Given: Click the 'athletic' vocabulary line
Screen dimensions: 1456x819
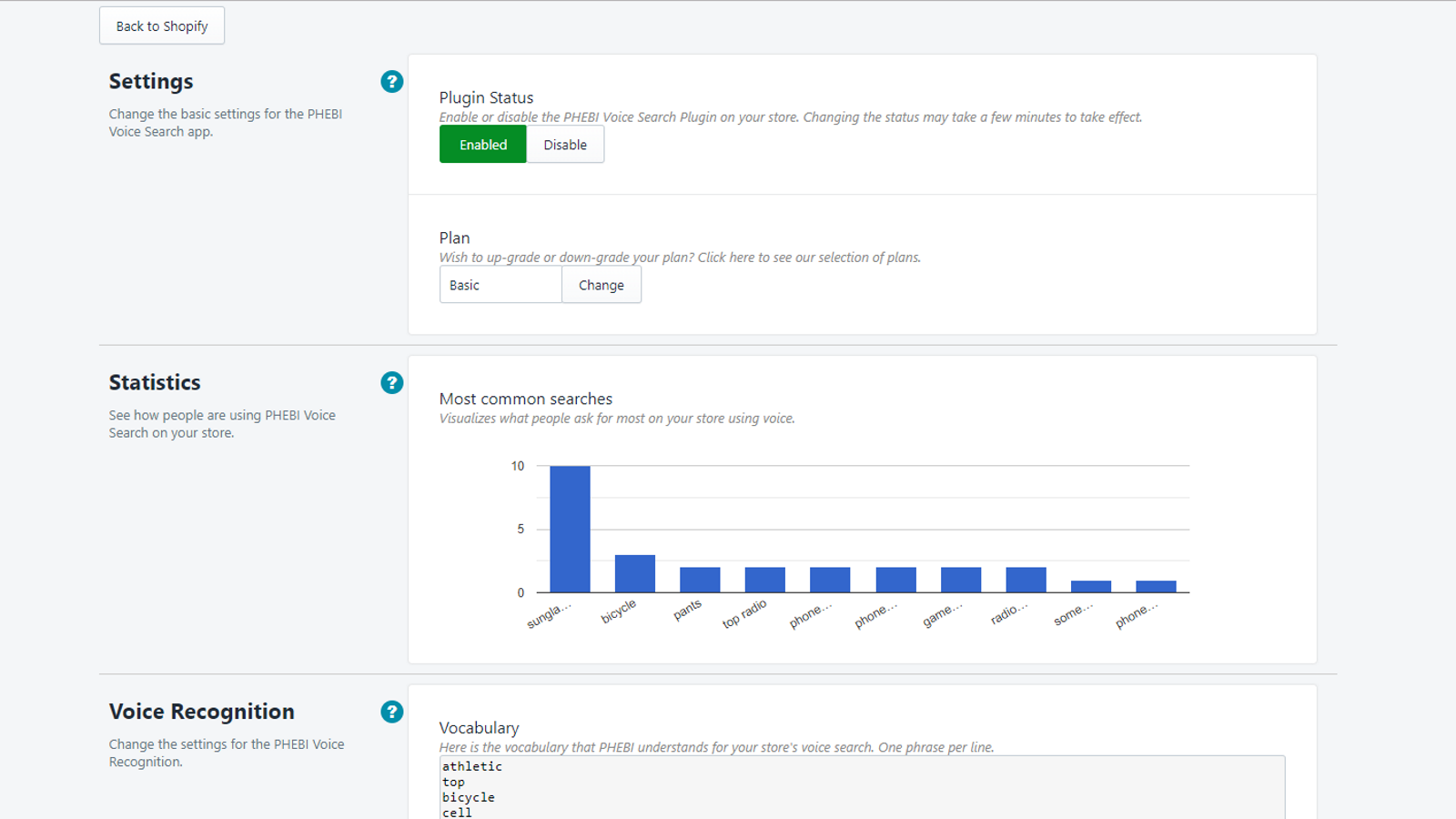Looking at the screenshot, I should [x=472, y=766].
